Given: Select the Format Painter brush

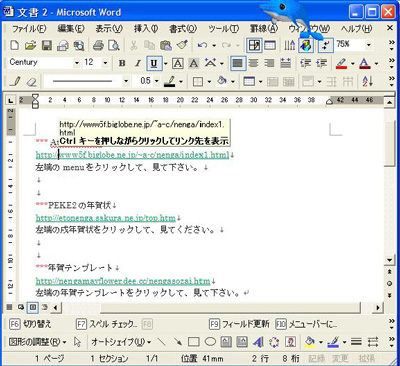Looking at the screenshot, I should [182, 45].
